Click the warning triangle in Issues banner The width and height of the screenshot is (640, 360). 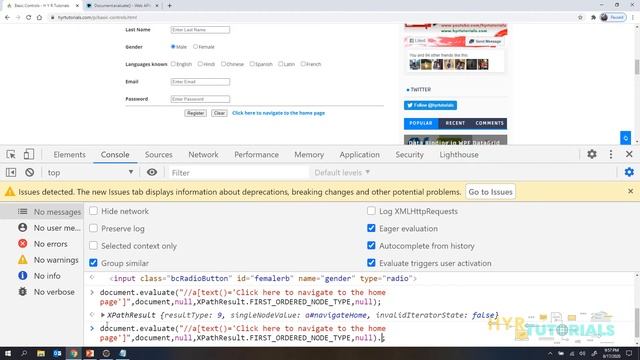coord(10,191)
